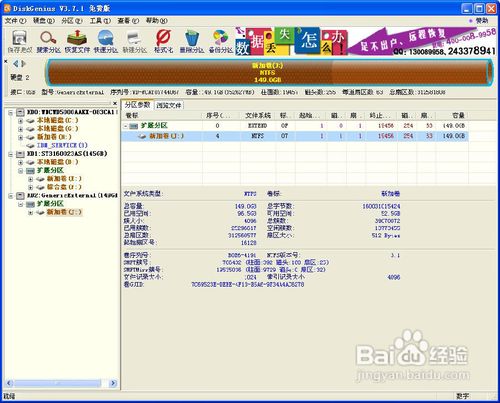The width and height of the screenshot is (500, 403).
Task: Click the tree horizontal scrollbar thumb
Action: click(57, 383)
